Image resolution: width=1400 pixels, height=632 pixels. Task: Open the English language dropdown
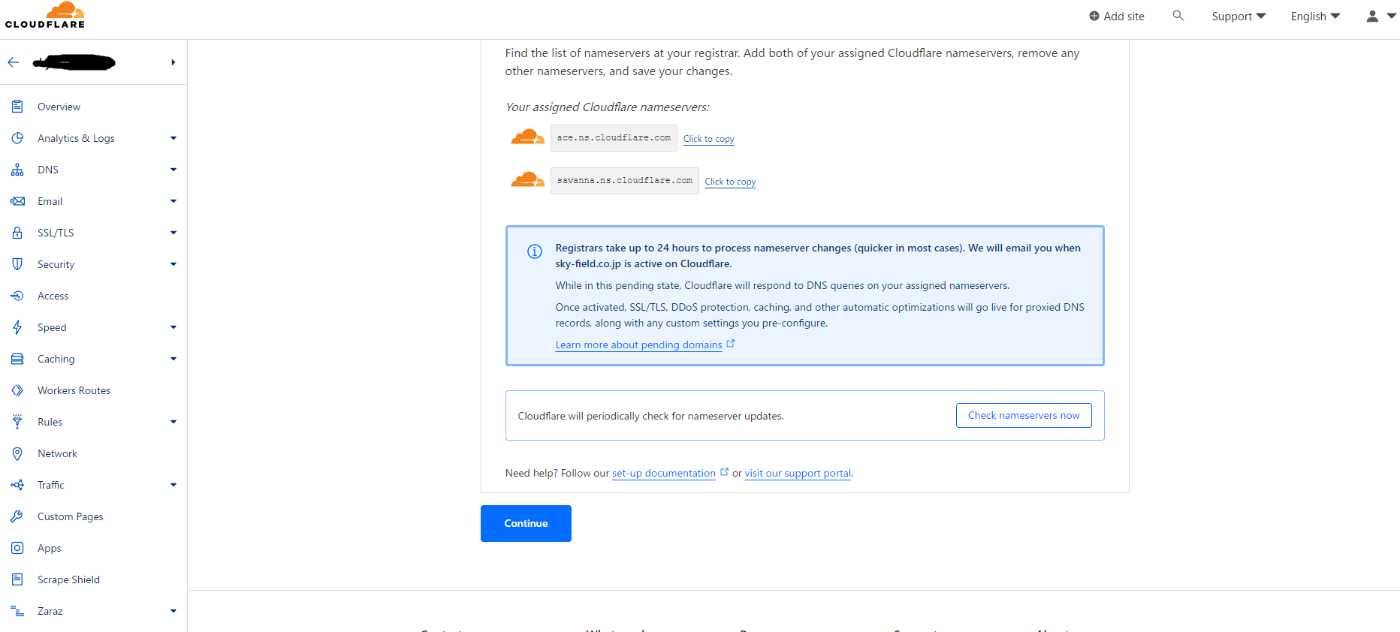1315,16
